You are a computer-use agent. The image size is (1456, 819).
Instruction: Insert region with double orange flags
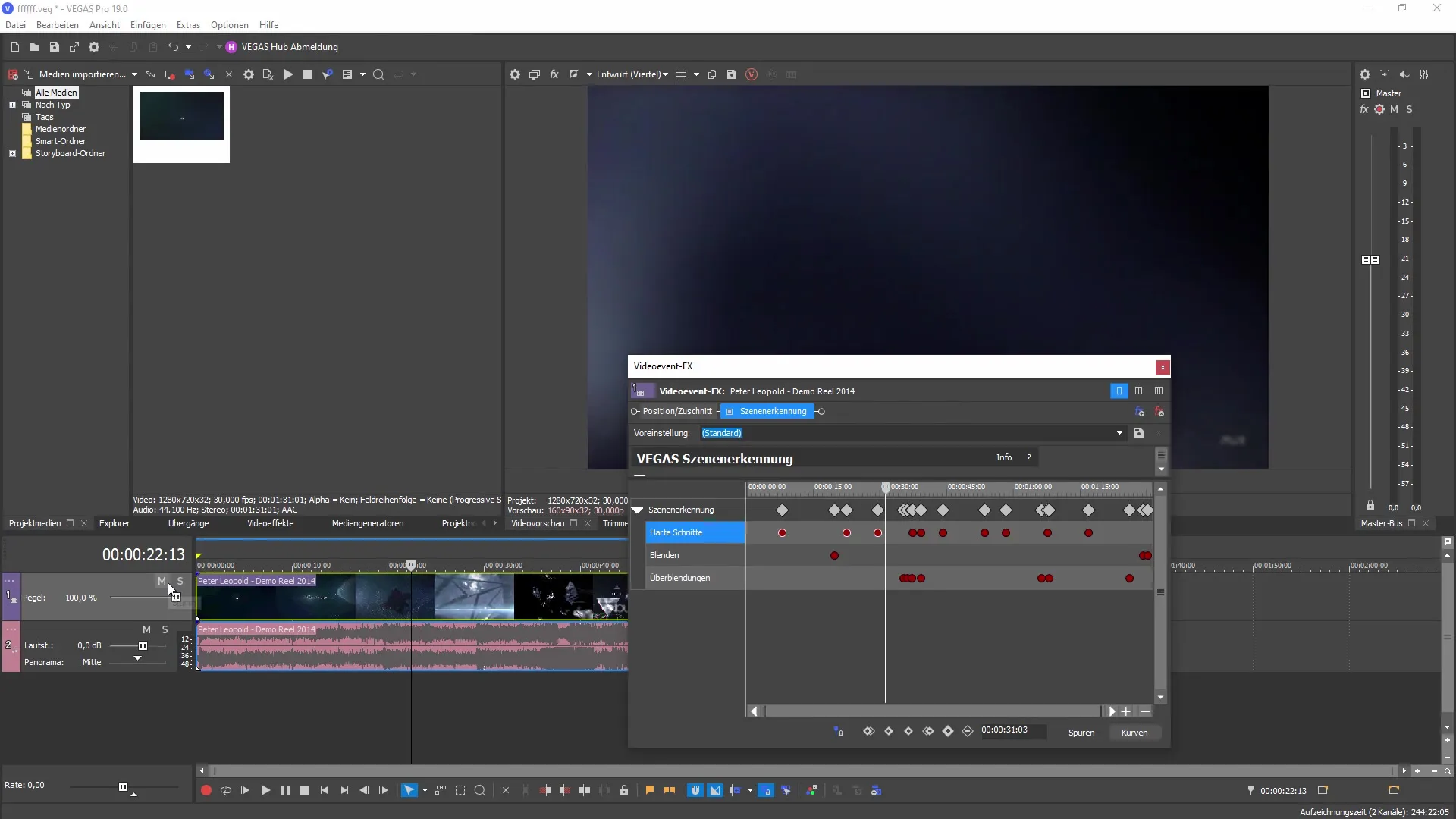[670, 790]
